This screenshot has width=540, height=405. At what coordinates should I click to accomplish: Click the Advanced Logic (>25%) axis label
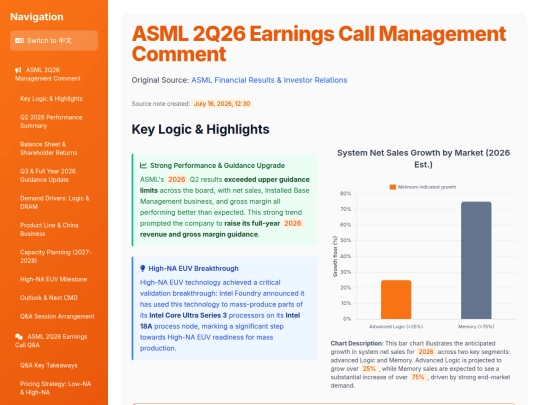coord(396,326)
